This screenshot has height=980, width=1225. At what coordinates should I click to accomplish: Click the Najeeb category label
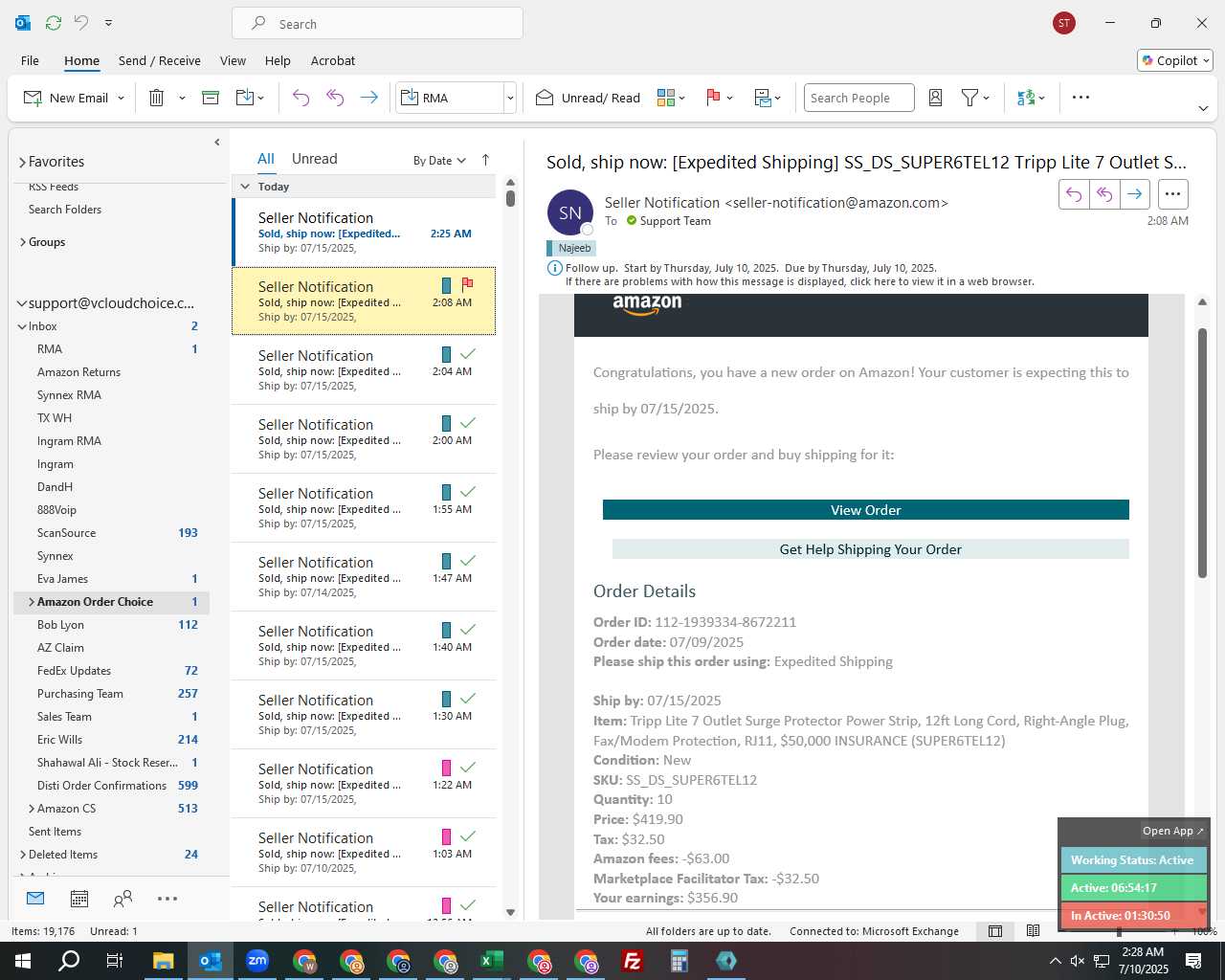[x=571, y=248]
